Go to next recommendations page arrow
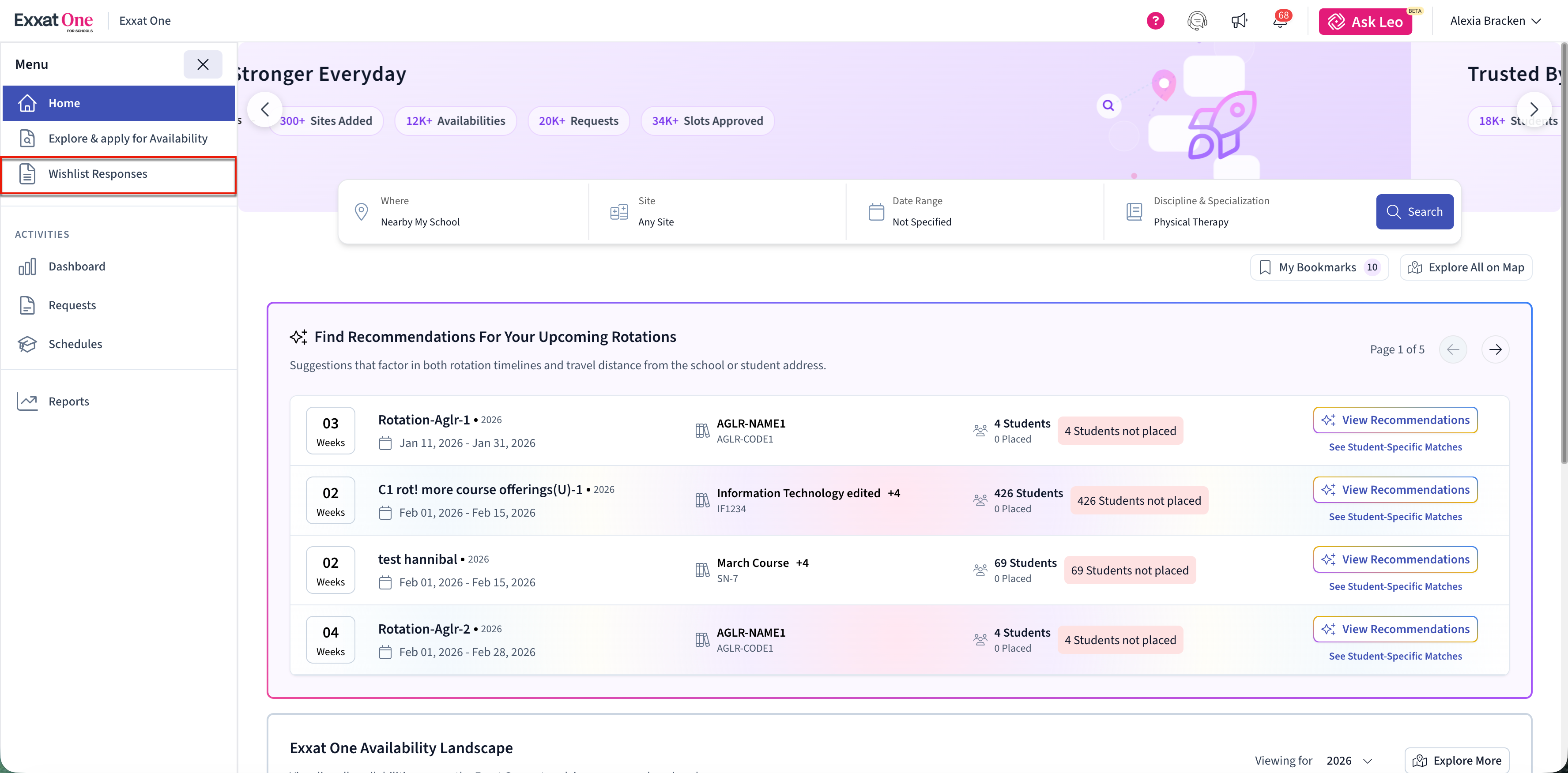This screenshot has height=773, width=1568. pos(1495,350)
